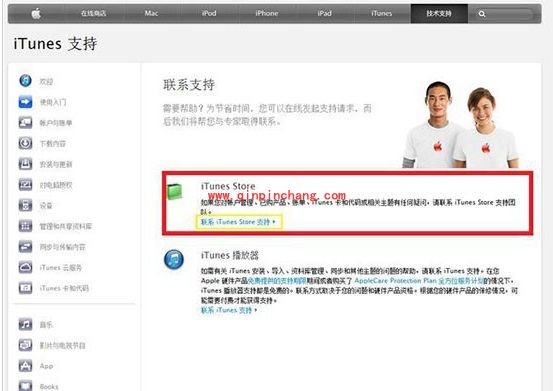Click the 影片与电视节目 icon
The height and width of the screenshot is (391, 553).
pyautogui.click(x=25, y=345)
